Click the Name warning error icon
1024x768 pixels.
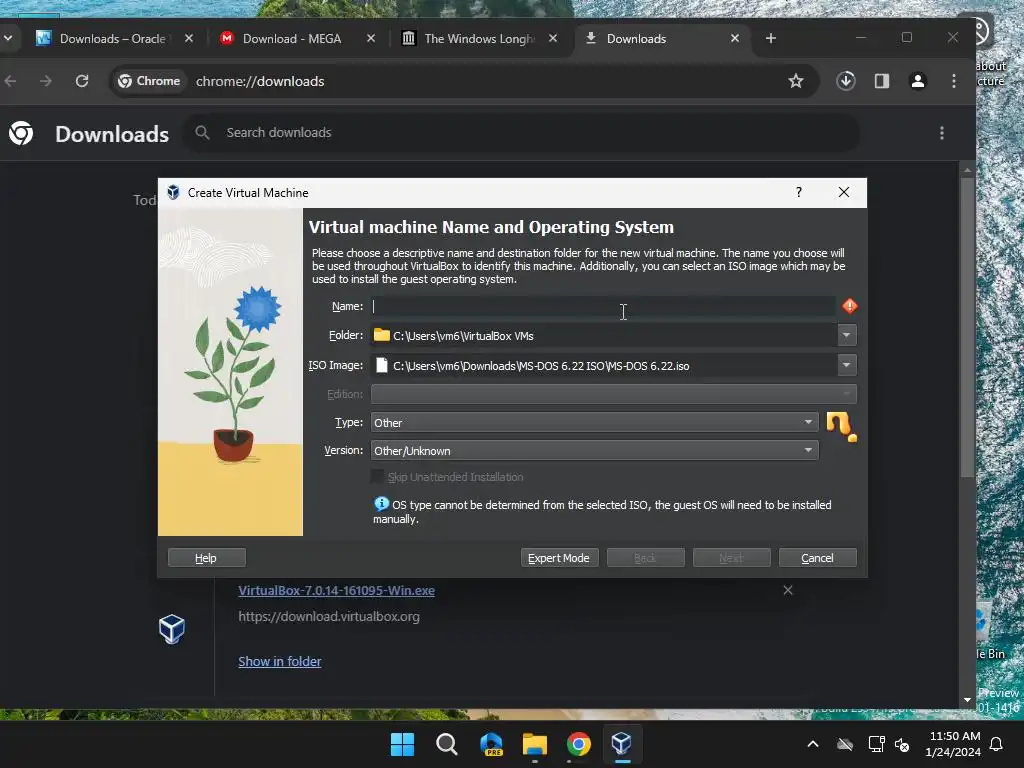(850, 306)
